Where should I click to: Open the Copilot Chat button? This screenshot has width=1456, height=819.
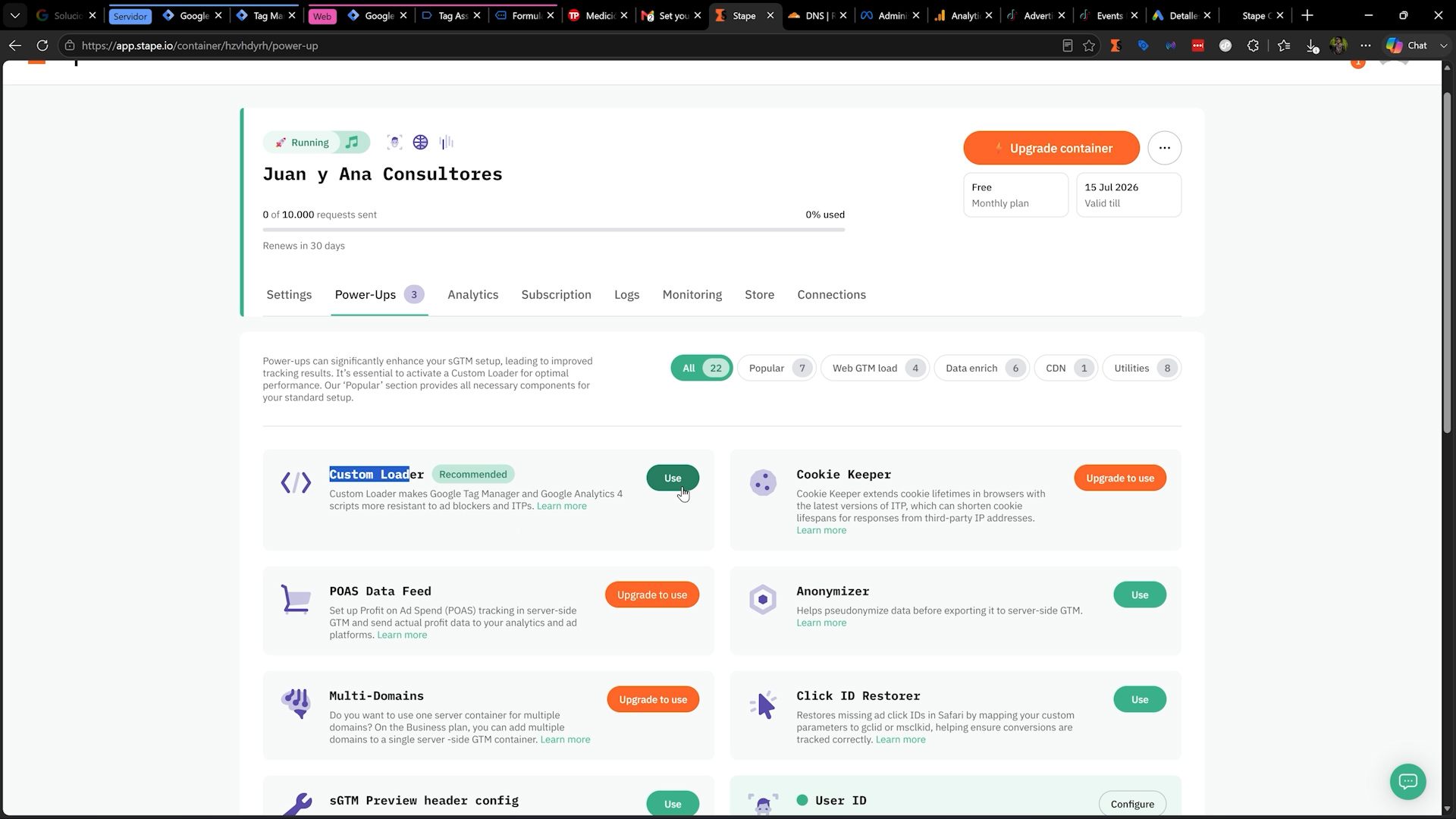click(1407, 45)
